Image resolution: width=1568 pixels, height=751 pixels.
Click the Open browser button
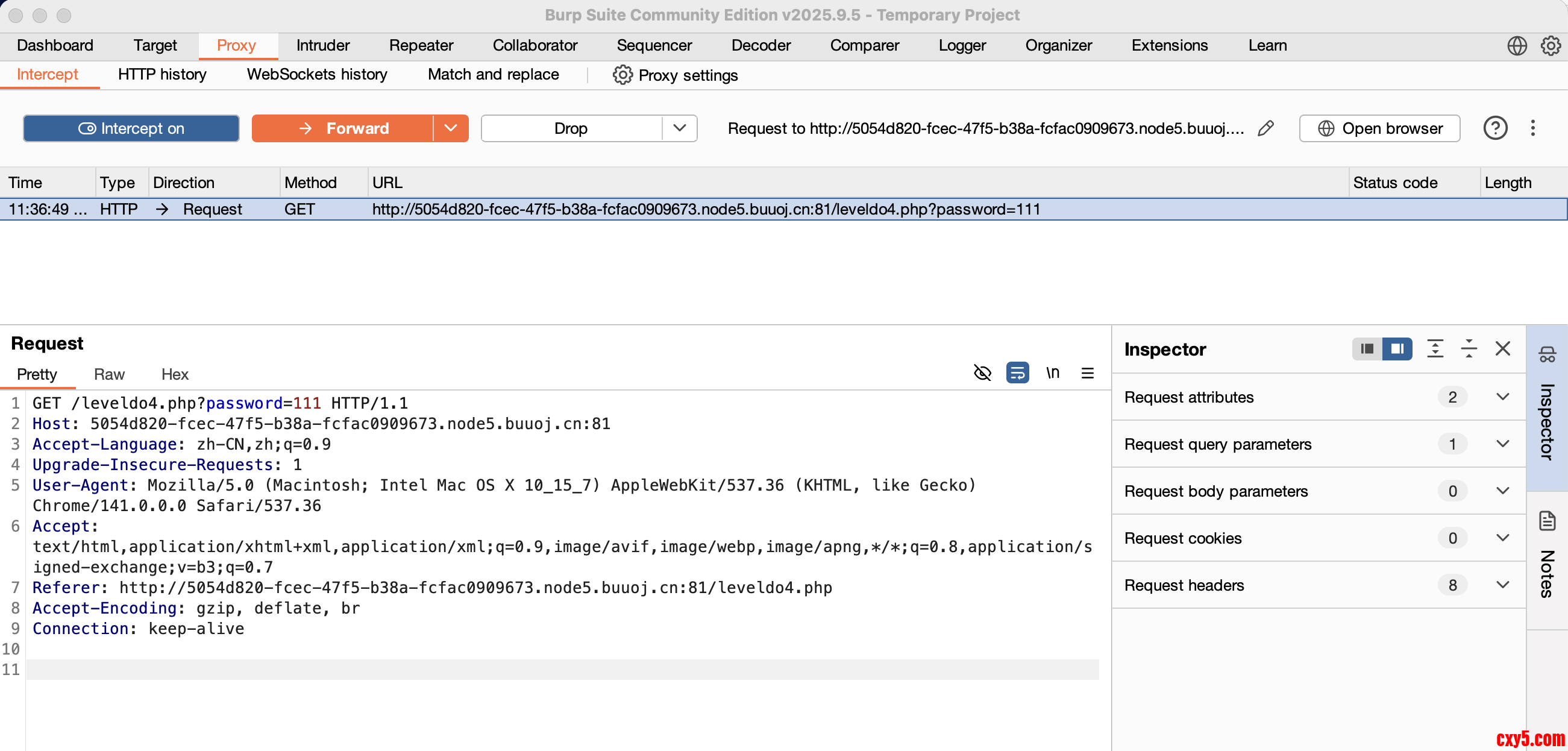(x=1379, y=128)
